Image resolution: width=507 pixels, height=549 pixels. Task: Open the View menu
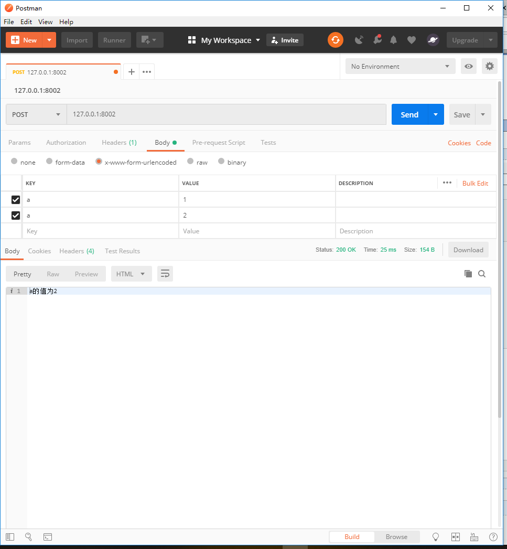coord(45,22)
